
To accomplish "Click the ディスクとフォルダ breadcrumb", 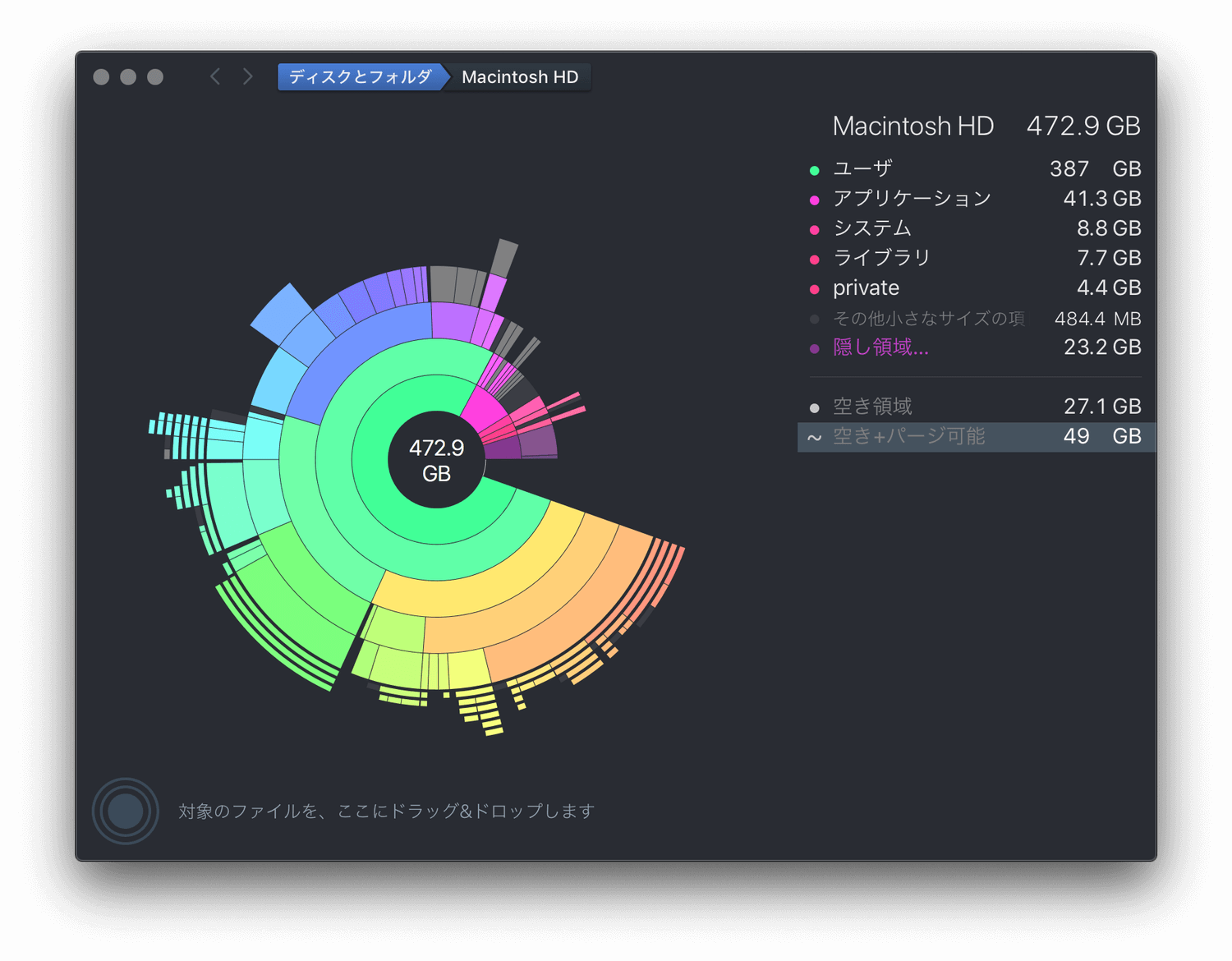I will [x=360, y=76].
